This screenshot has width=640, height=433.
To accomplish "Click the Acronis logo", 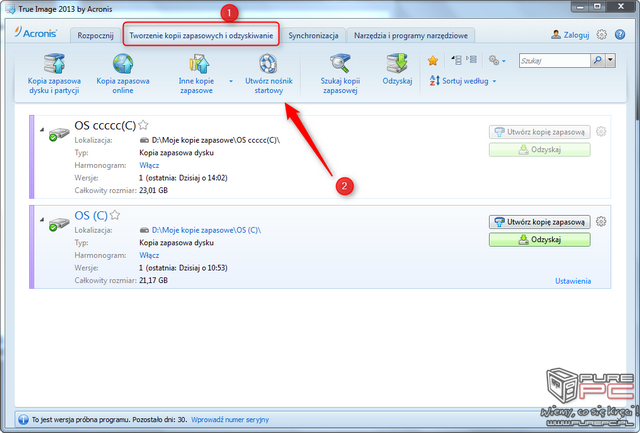I will pyautogui.click(x=36, y=33).
